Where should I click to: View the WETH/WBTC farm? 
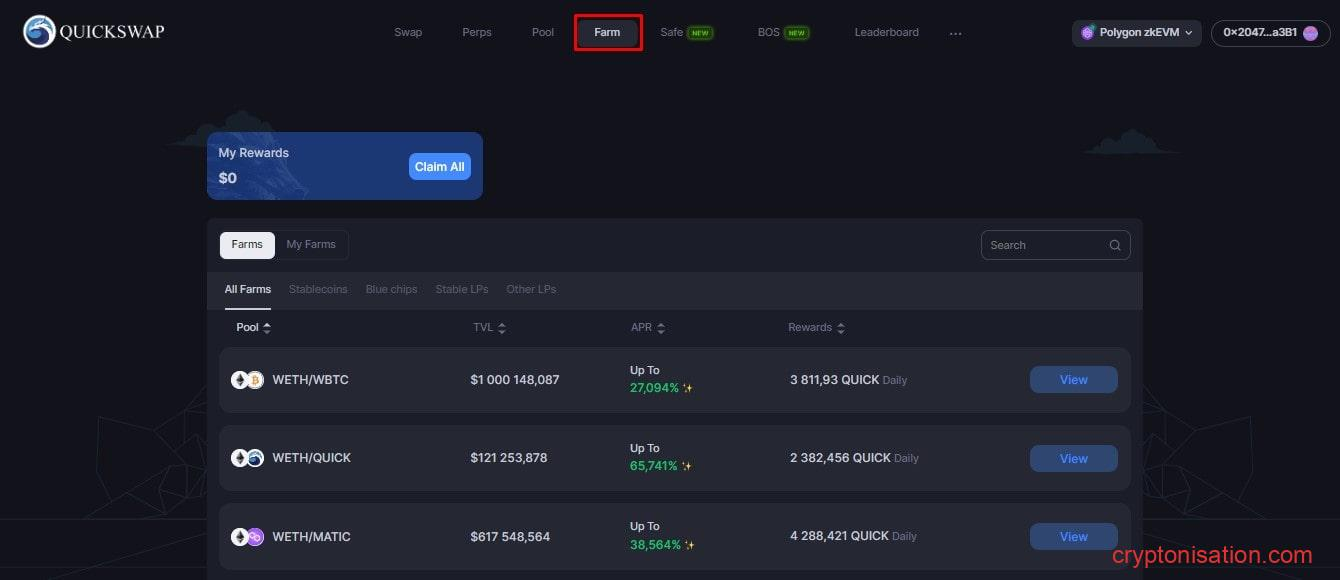click(1073, 380)
